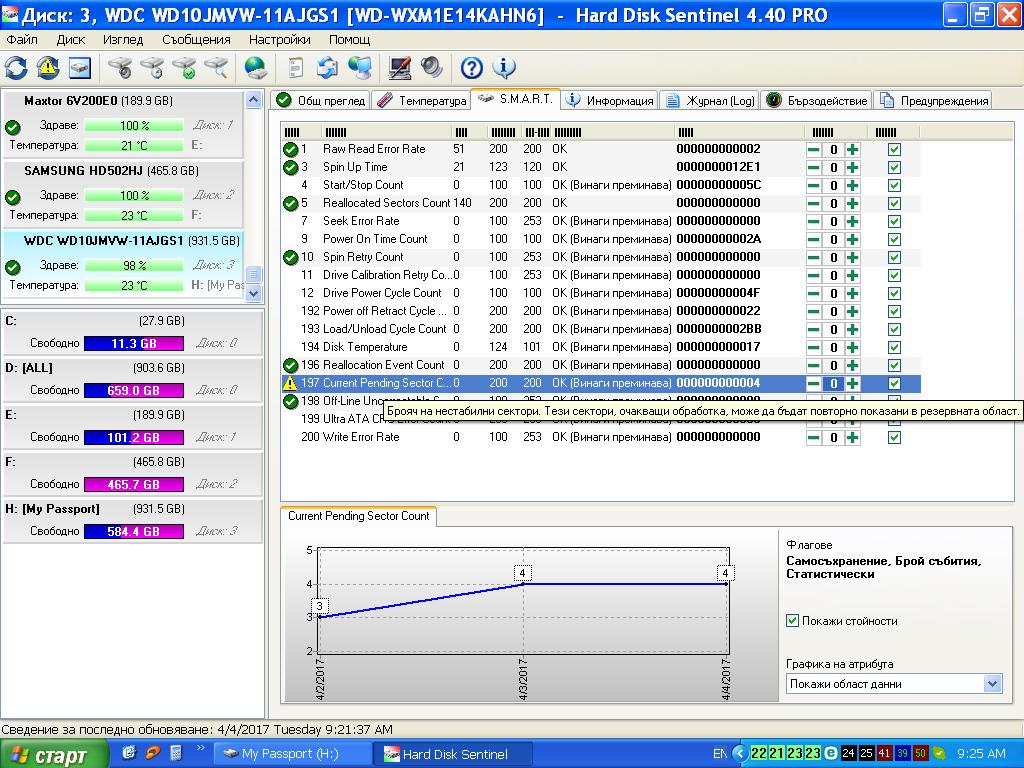
Task: Click the Windows старт button
Action: click(50, 754)
